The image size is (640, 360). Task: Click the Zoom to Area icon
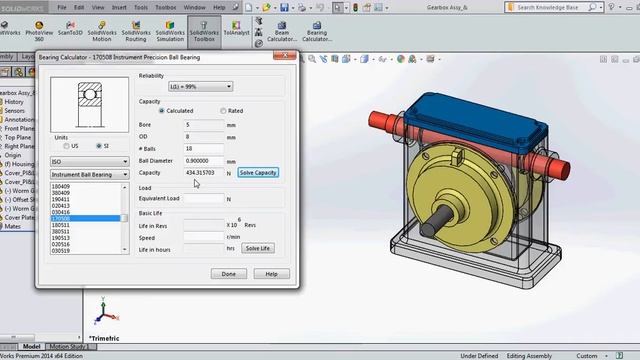pyautogui.click(x=312, y=59)
